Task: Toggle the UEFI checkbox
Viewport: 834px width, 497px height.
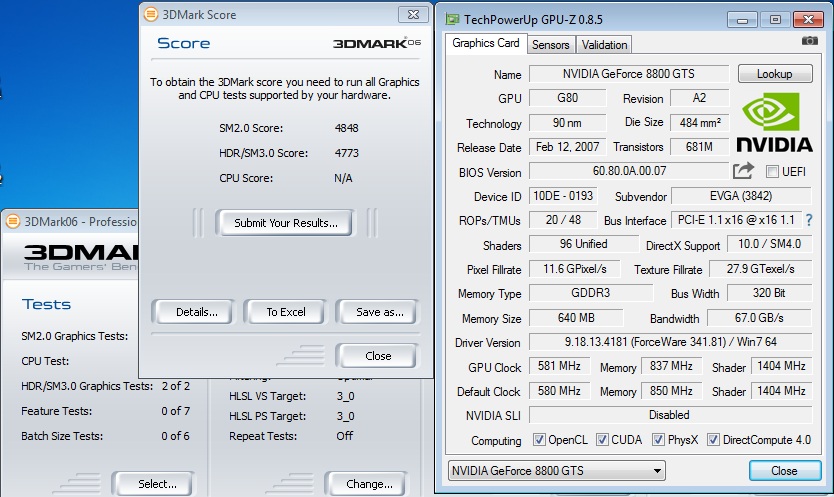Action: (x=772, y=171)
